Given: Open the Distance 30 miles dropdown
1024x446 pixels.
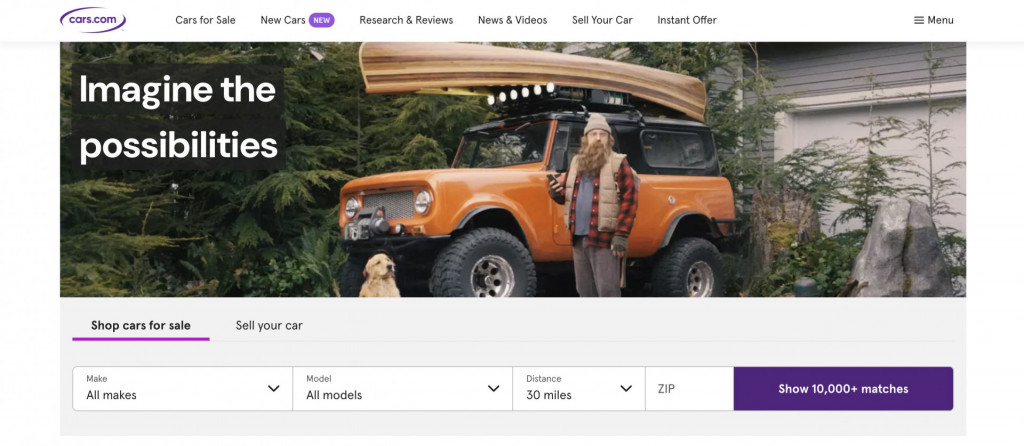Looking at the screenshot, I should [x=579, y=389].
